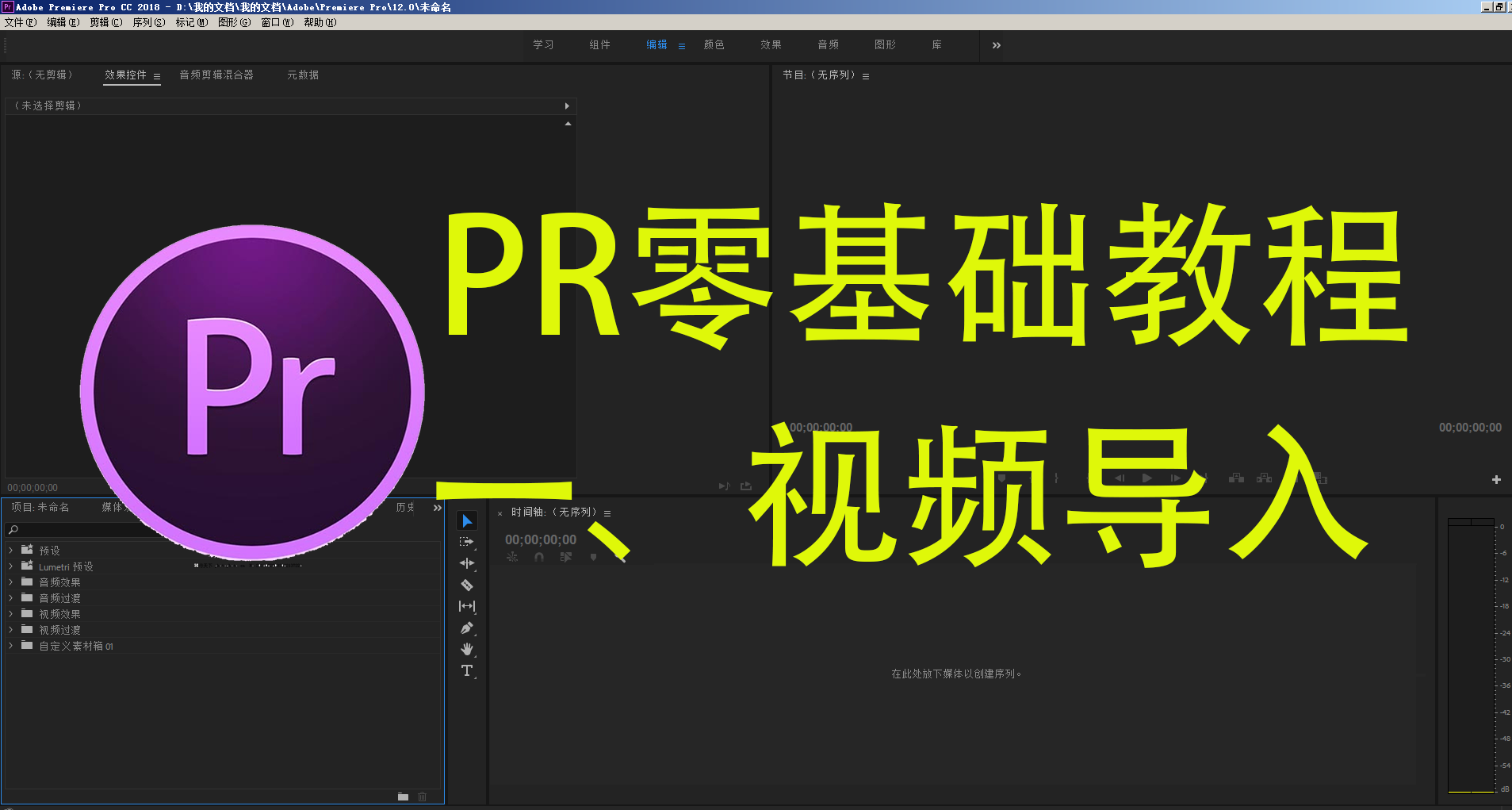Select the Type tool

467,670
